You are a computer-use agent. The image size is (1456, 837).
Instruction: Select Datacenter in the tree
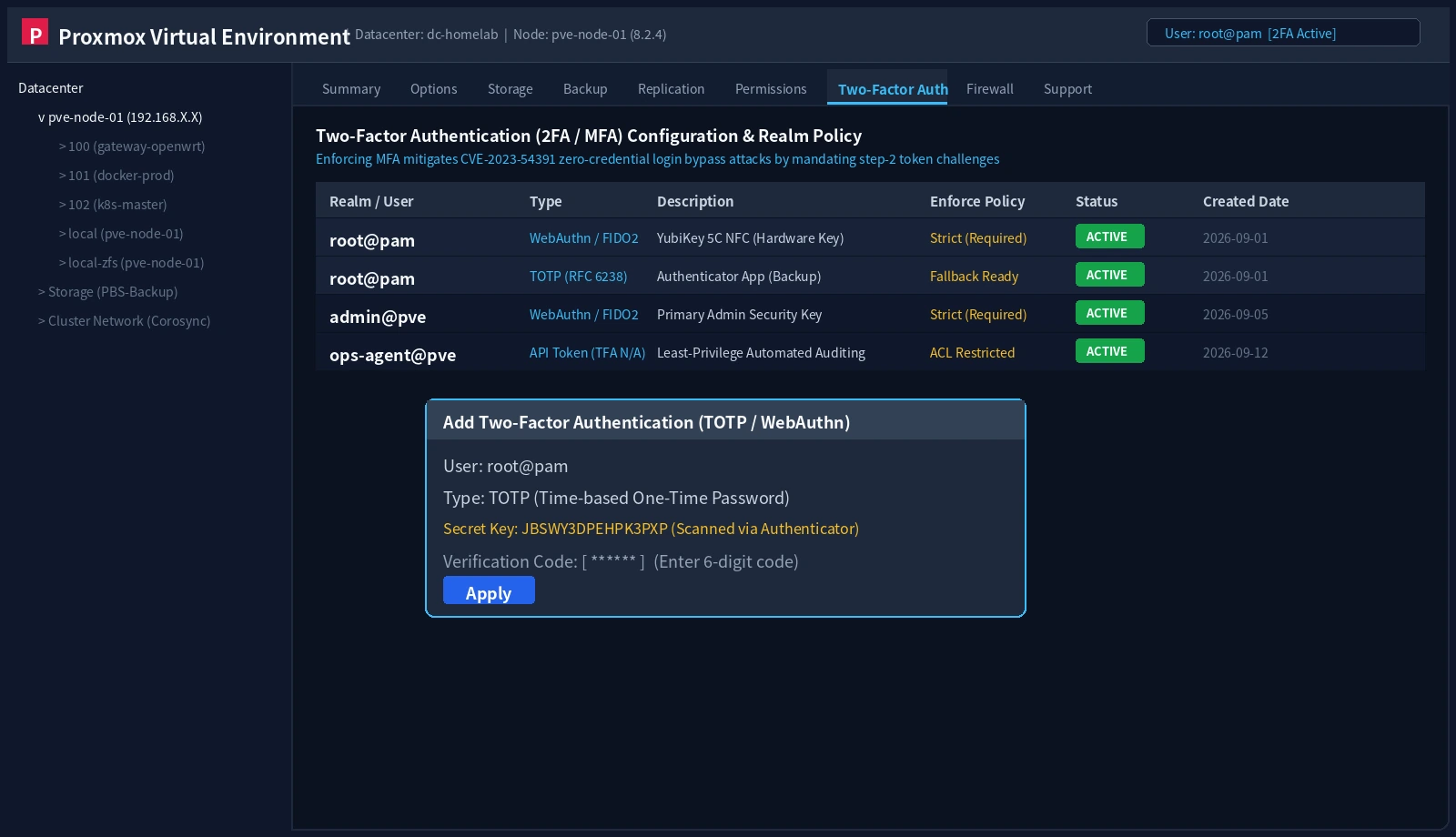51,88
